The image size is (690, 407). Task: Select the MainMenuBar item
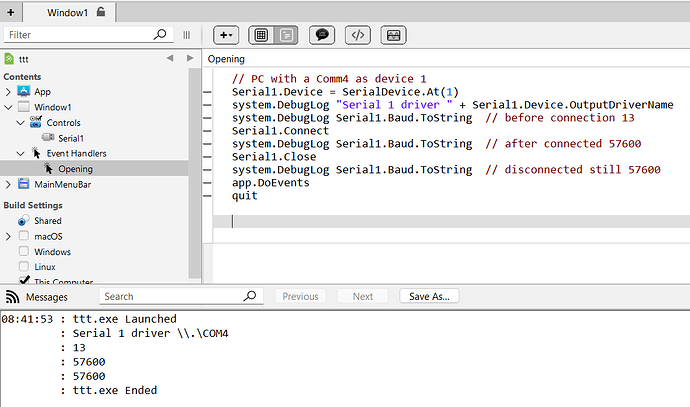point(62,185)
